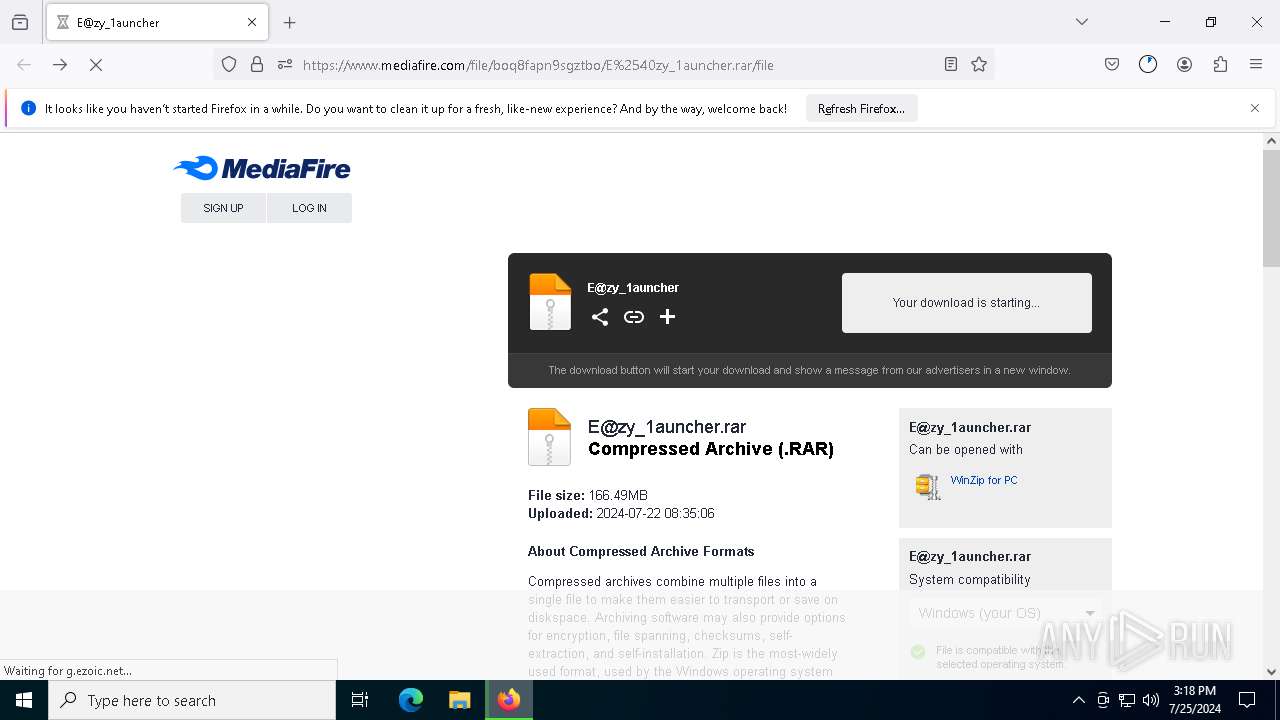This screenshot has height=720, width=1280.
Task: Open Firefox account icon
Action: coord(1184,64)
